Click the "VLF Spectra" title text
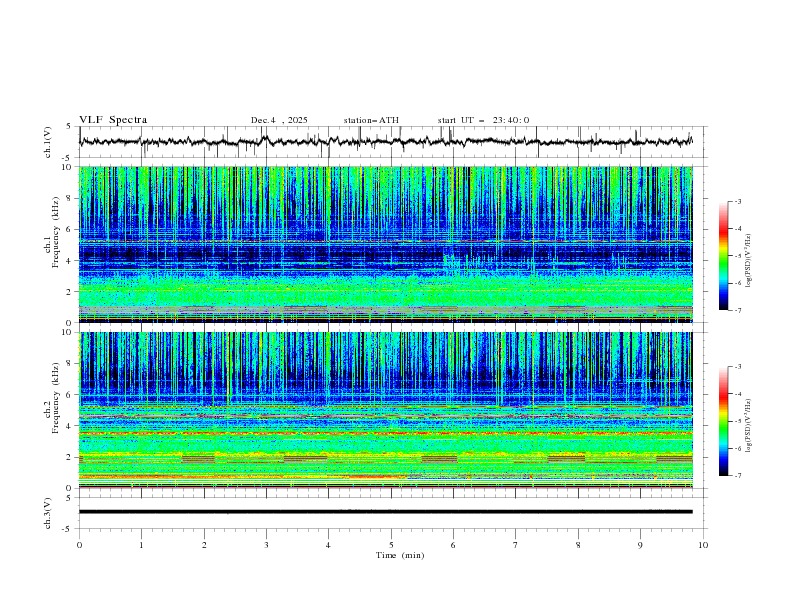792x612 pixels. (x=113, y=120)
